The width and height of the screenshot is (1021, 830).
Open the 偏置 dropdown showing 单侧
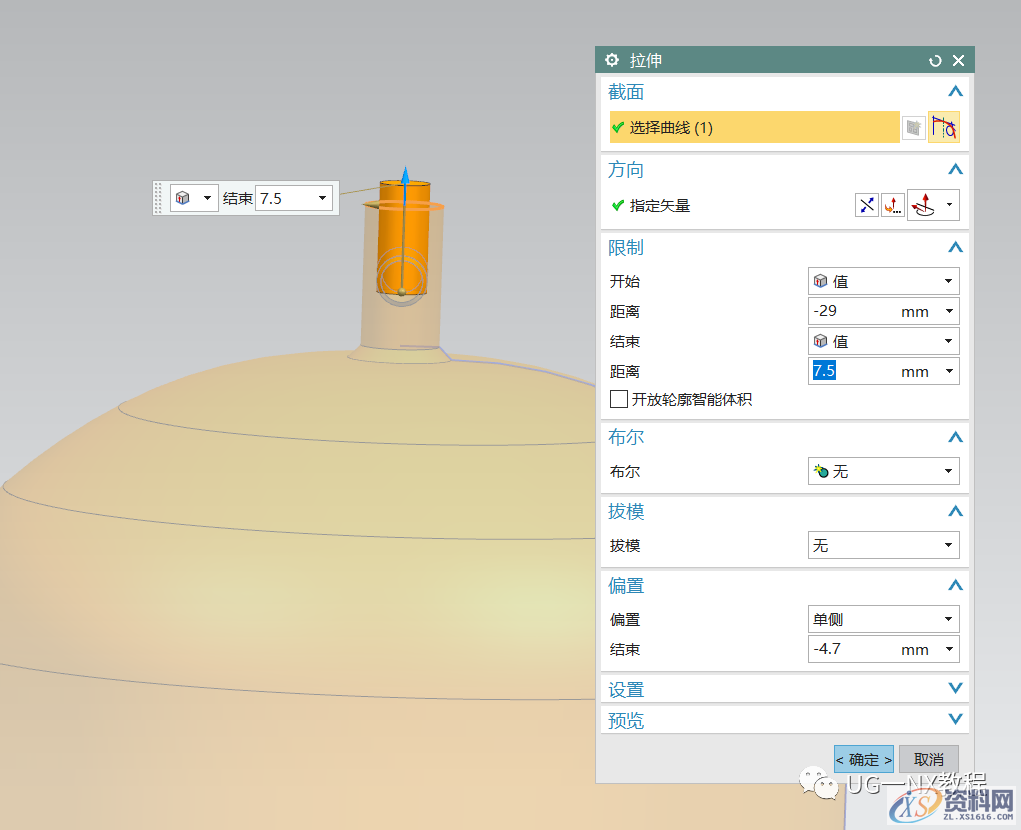[x=883, y=619]
